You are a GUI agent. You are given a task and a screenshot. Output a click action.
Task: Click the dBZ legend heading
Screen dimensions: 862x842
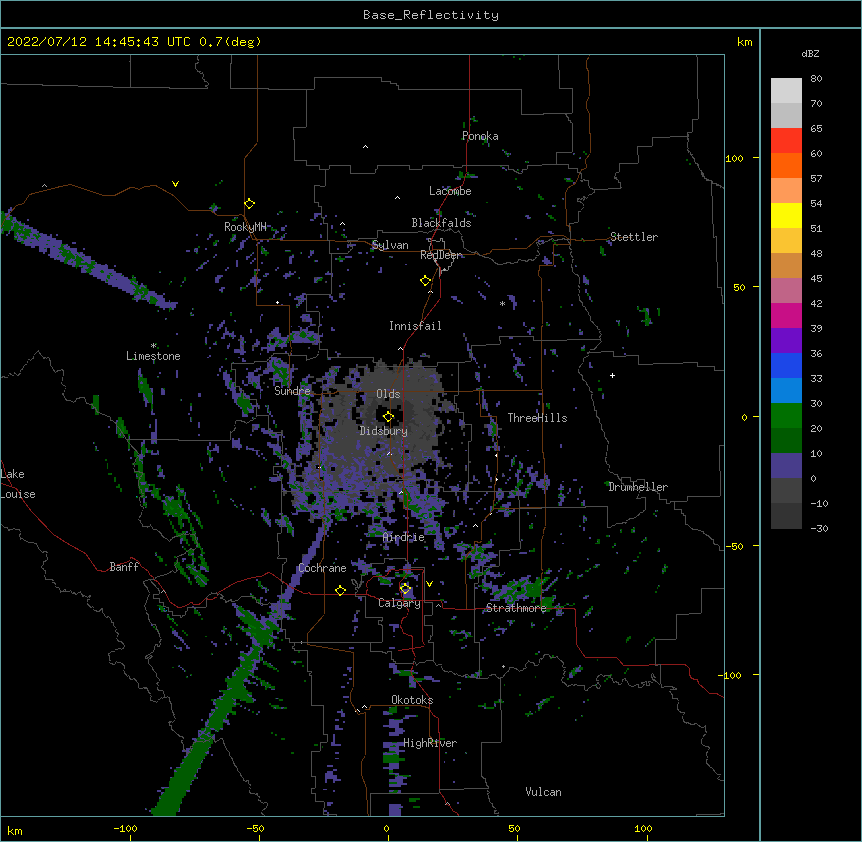click(x=810, y=53)
